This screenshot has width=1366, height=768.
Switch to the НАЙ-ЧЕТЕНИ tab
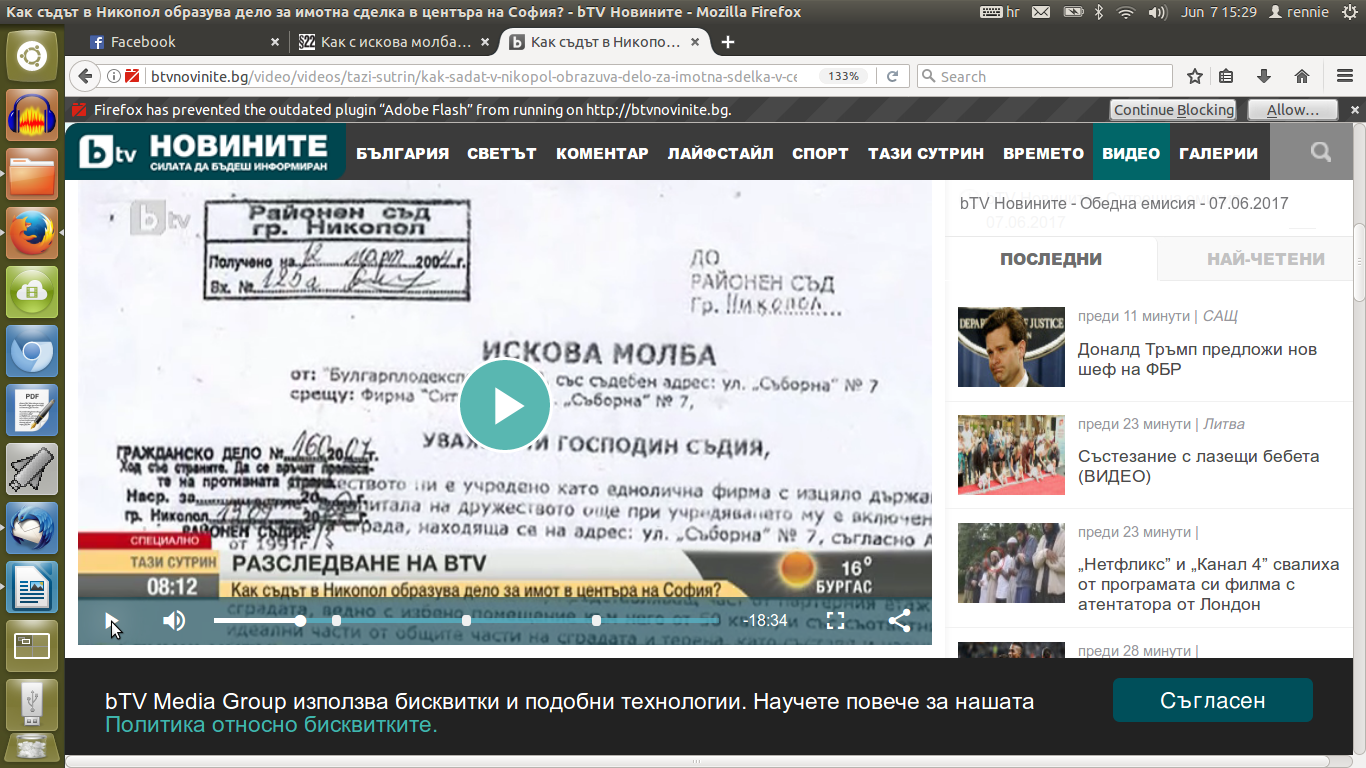pyautogui.click(x=1265, y=259)
